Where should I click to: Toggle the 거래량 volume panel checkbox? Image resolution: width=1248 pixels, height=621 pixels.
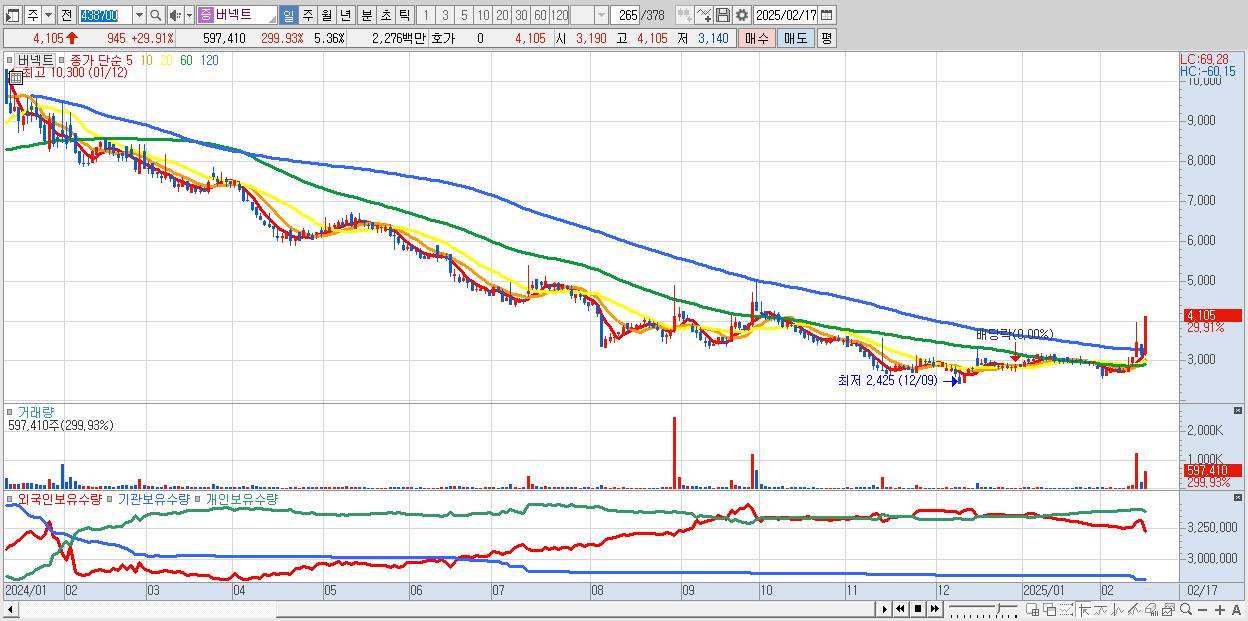coord(9,412)
